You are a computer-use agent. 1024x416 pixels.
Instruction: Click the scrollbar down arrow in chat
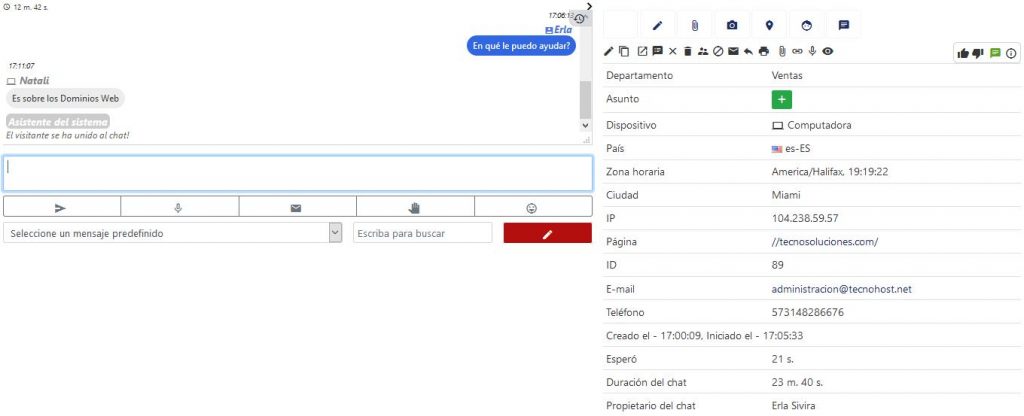point(585,126)
